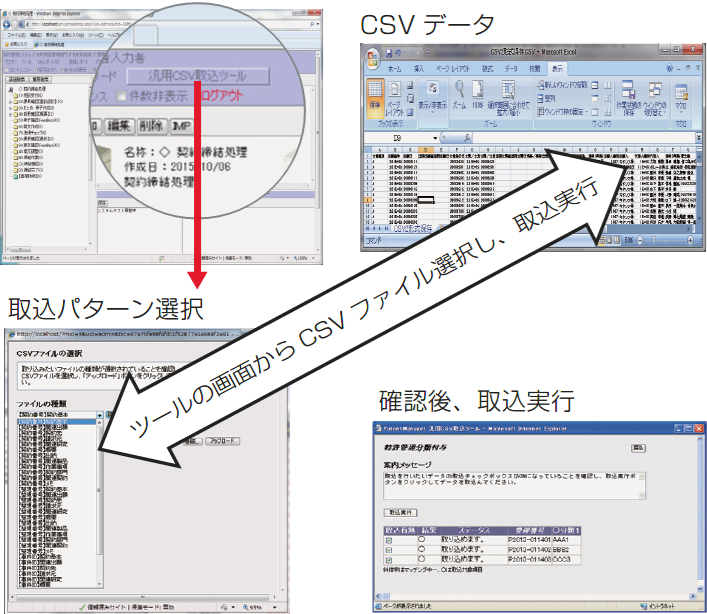Viewport: 707px width, 614px height.
Task: Click the 削除 button in the magnified toolbar
Action: coord(152,126)
